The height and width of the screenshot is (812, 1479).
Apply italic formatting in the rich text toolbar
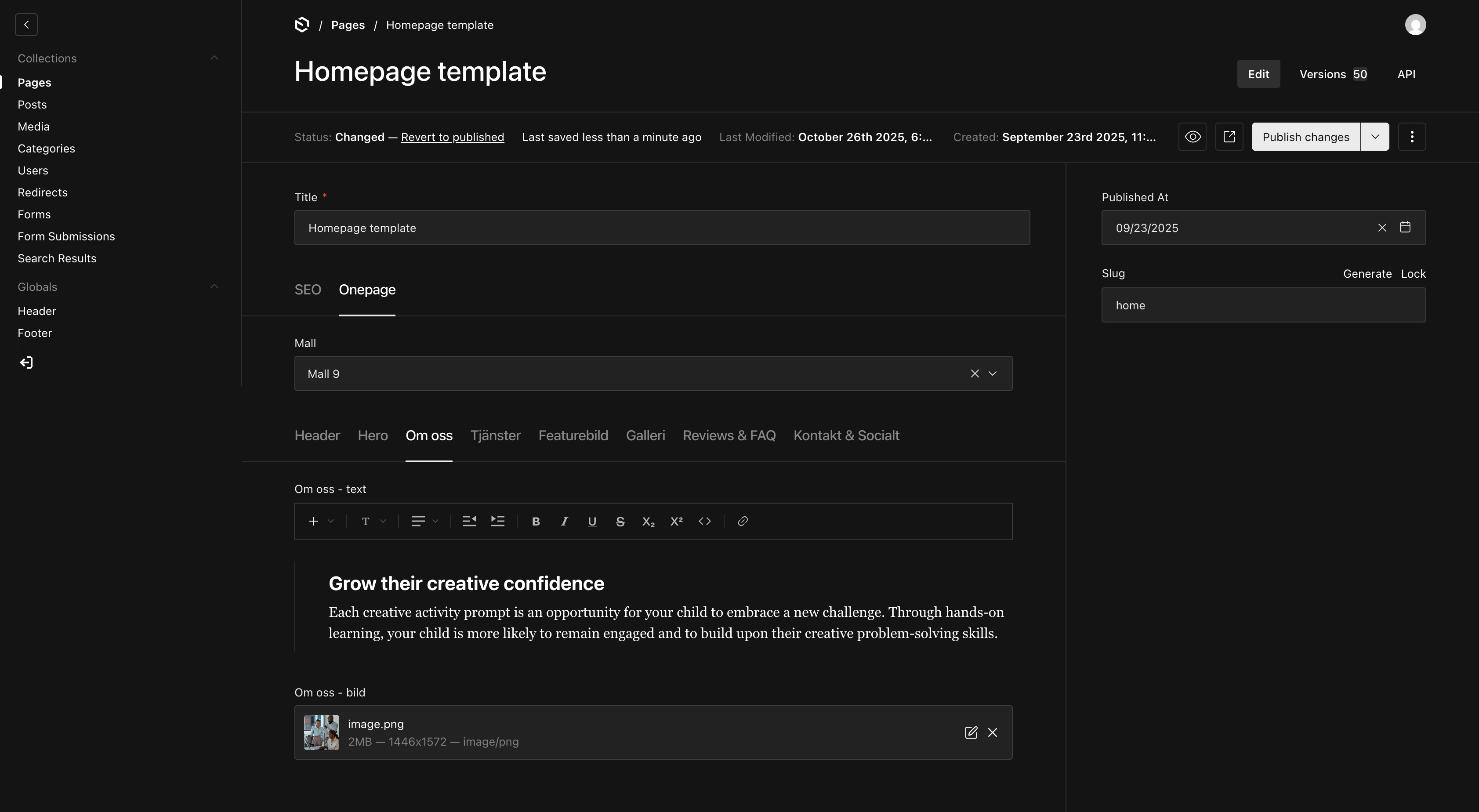(564, 522)
